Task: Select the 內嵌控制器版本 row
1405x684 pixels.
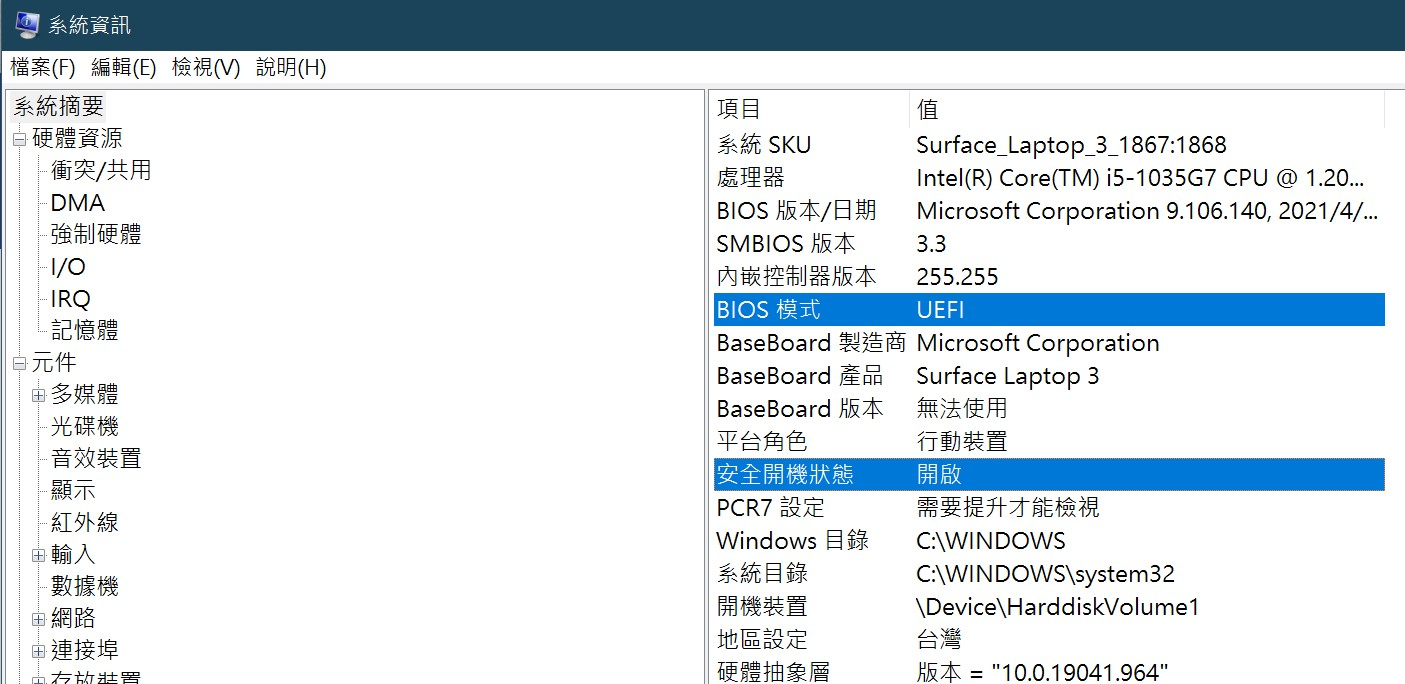Action: (1049, 277)
